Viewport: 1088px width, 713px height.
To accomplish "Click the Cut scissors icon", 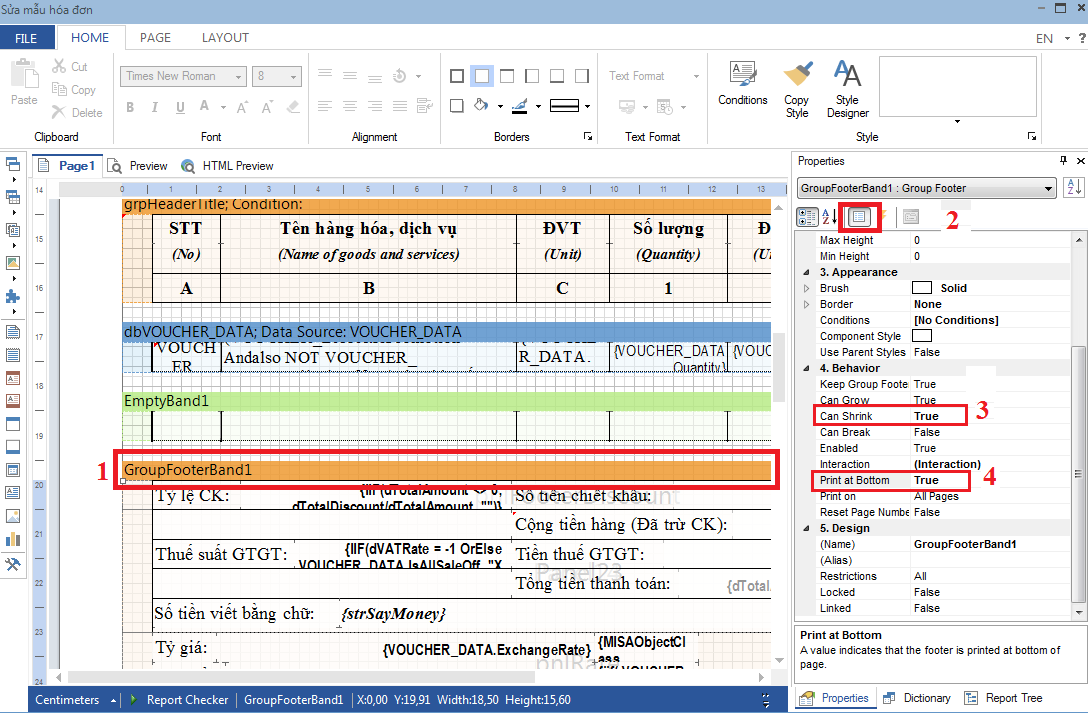I will 60,67.
